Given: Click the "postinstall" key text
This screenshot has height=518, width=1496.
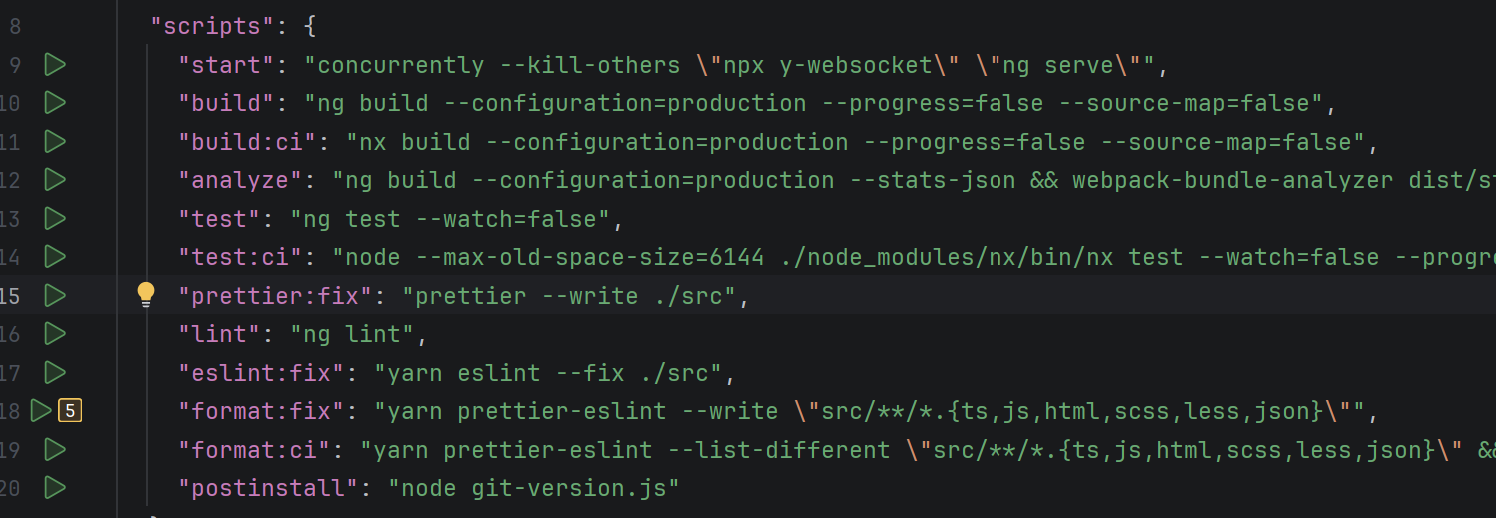Looking at the screenshot, I should pos(267,488).
